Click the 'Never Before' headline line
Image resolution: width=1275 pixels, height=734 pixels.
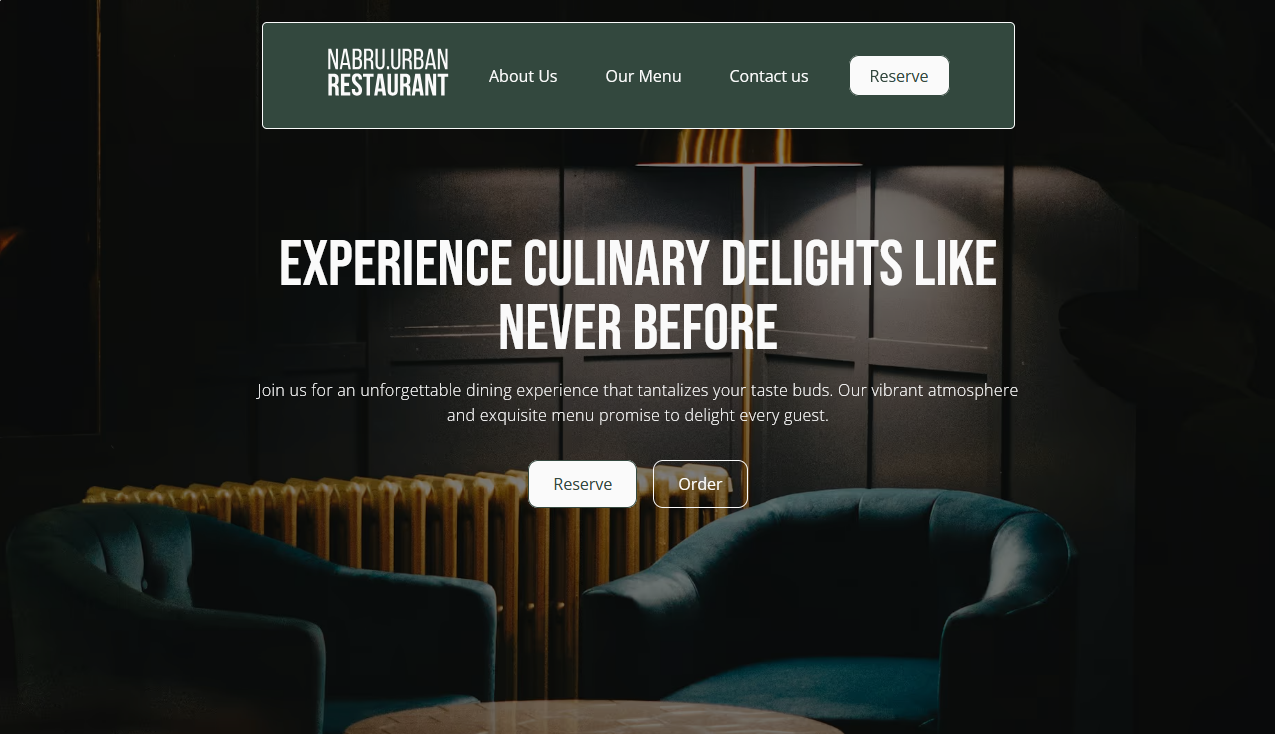click(638, 328)
